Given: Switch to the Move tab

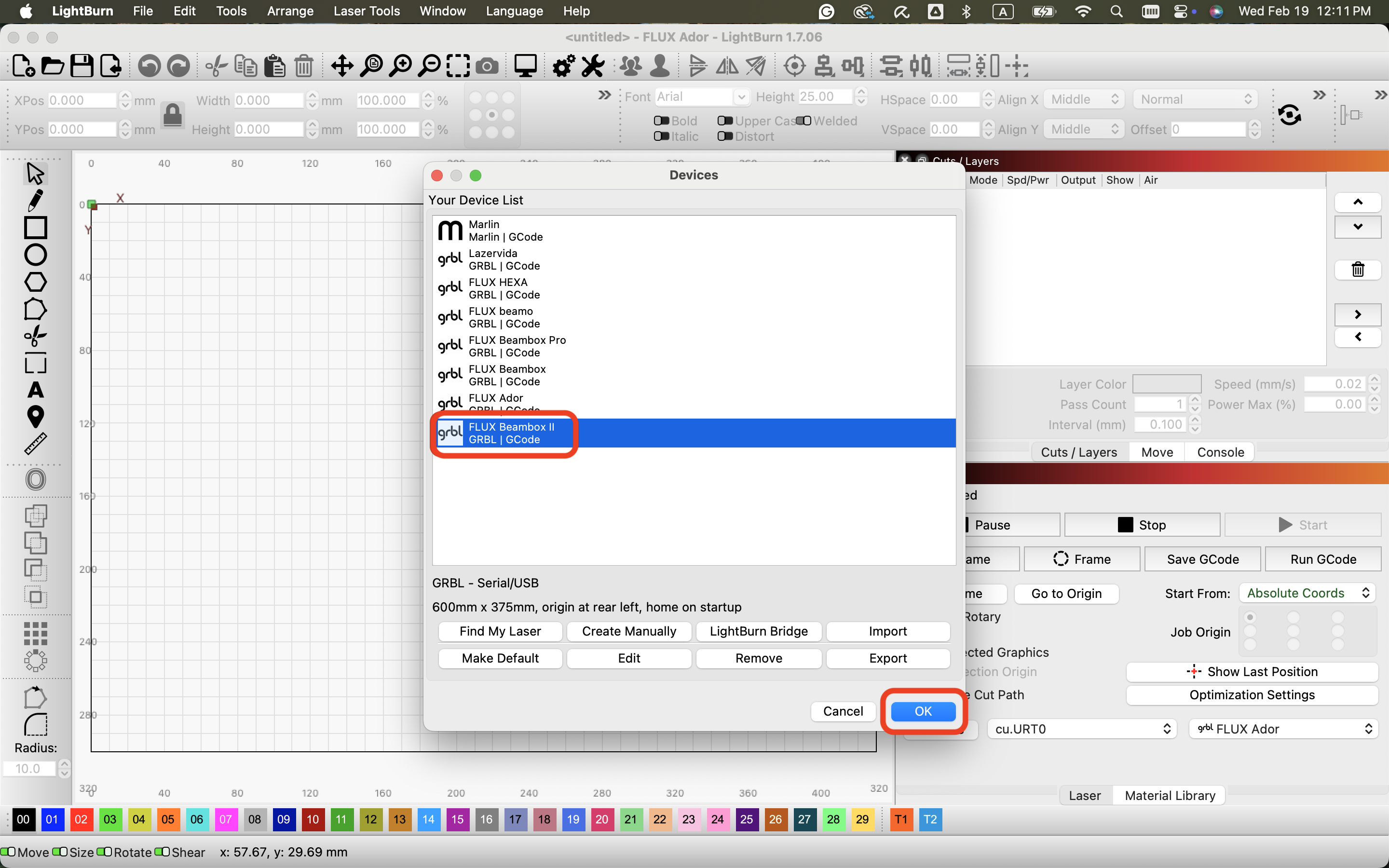Looking at the screenshot, I should tap(1157, 452).
